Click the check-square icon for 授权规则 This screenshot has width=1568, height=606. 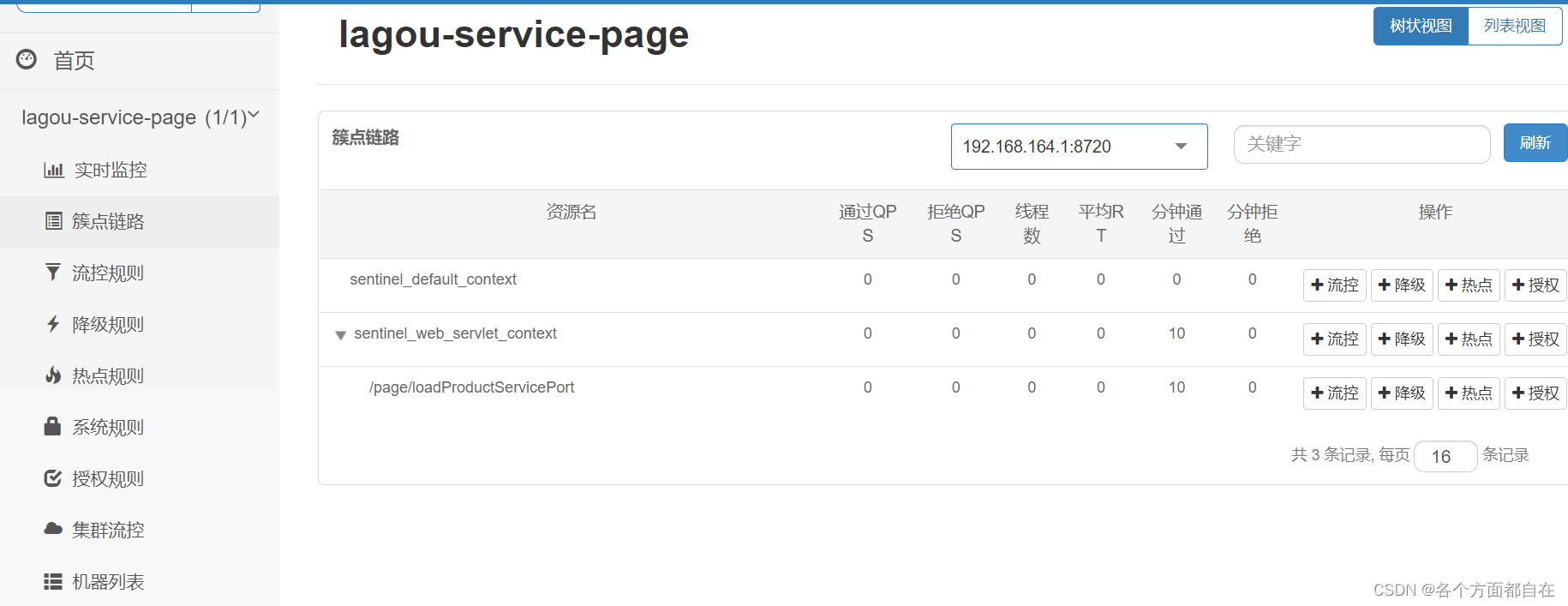point(53,478)
